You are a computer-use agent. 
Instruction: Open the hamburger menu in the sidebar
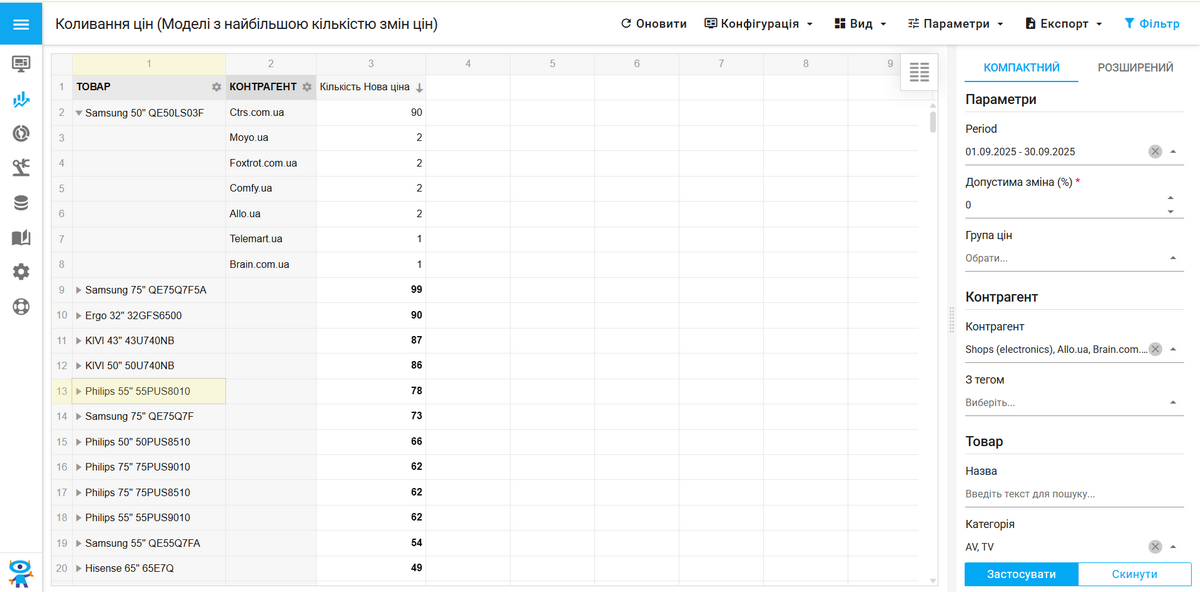coord(21,24)
